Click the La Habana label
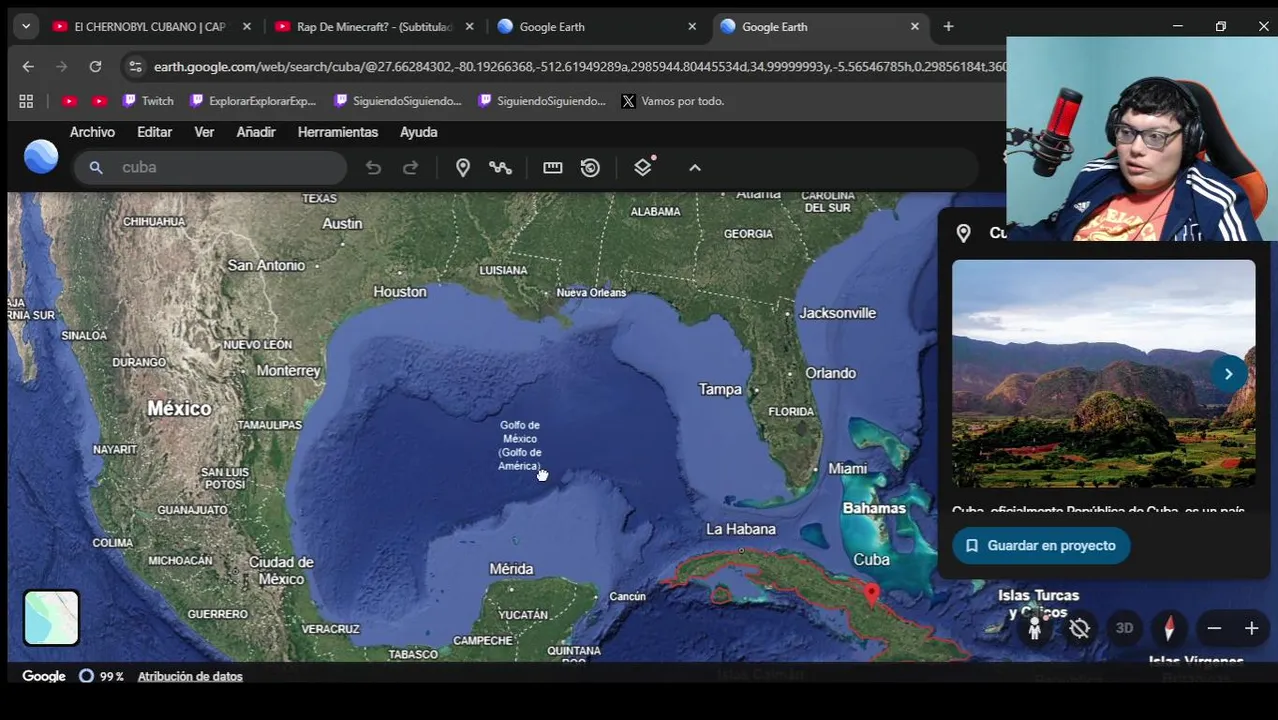This screenshot has width=1278, height=720. (x=741, y=529)
